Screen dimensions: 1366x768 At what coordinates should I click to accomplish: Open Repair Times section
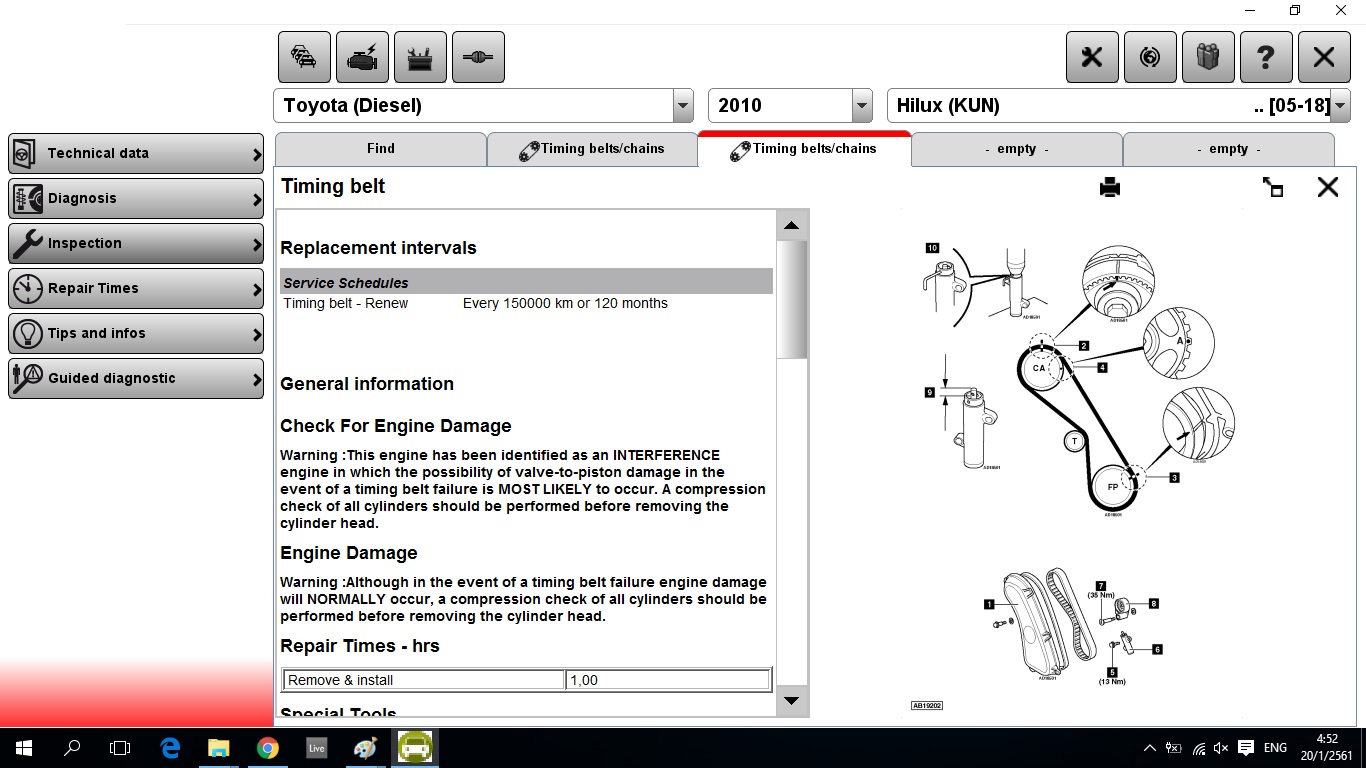tap(136, 289)
